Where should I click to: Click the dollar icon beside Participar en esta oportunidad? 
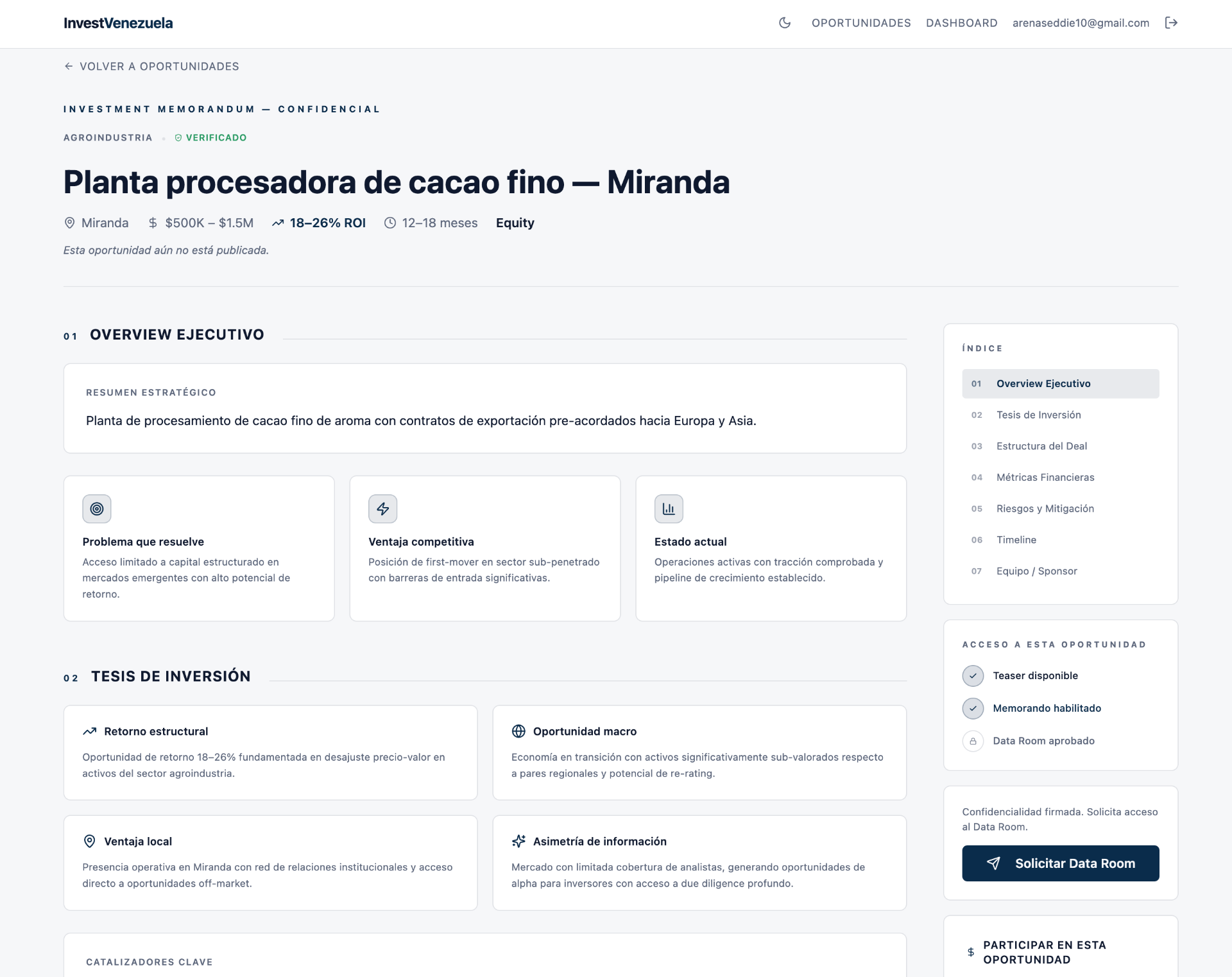tap(971, 952)
